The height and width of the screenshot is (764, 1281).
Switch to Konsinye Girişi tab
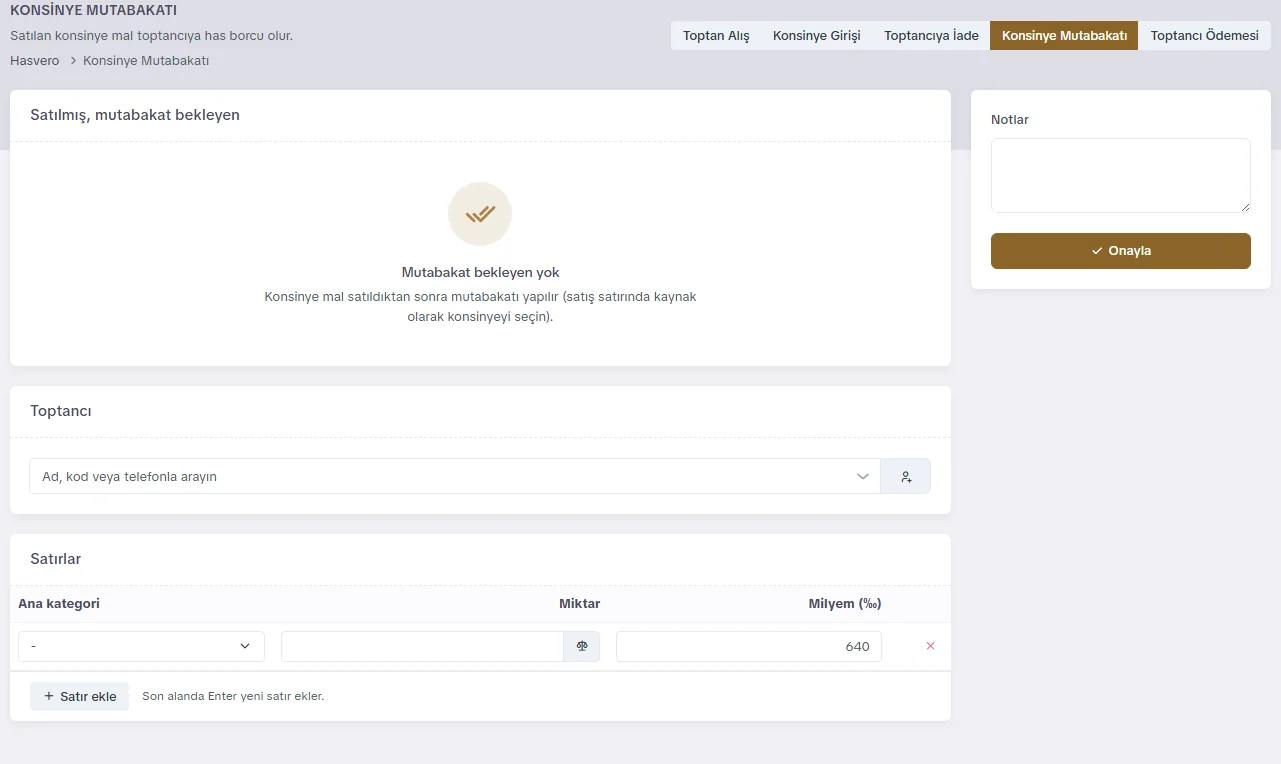(817, 36)
